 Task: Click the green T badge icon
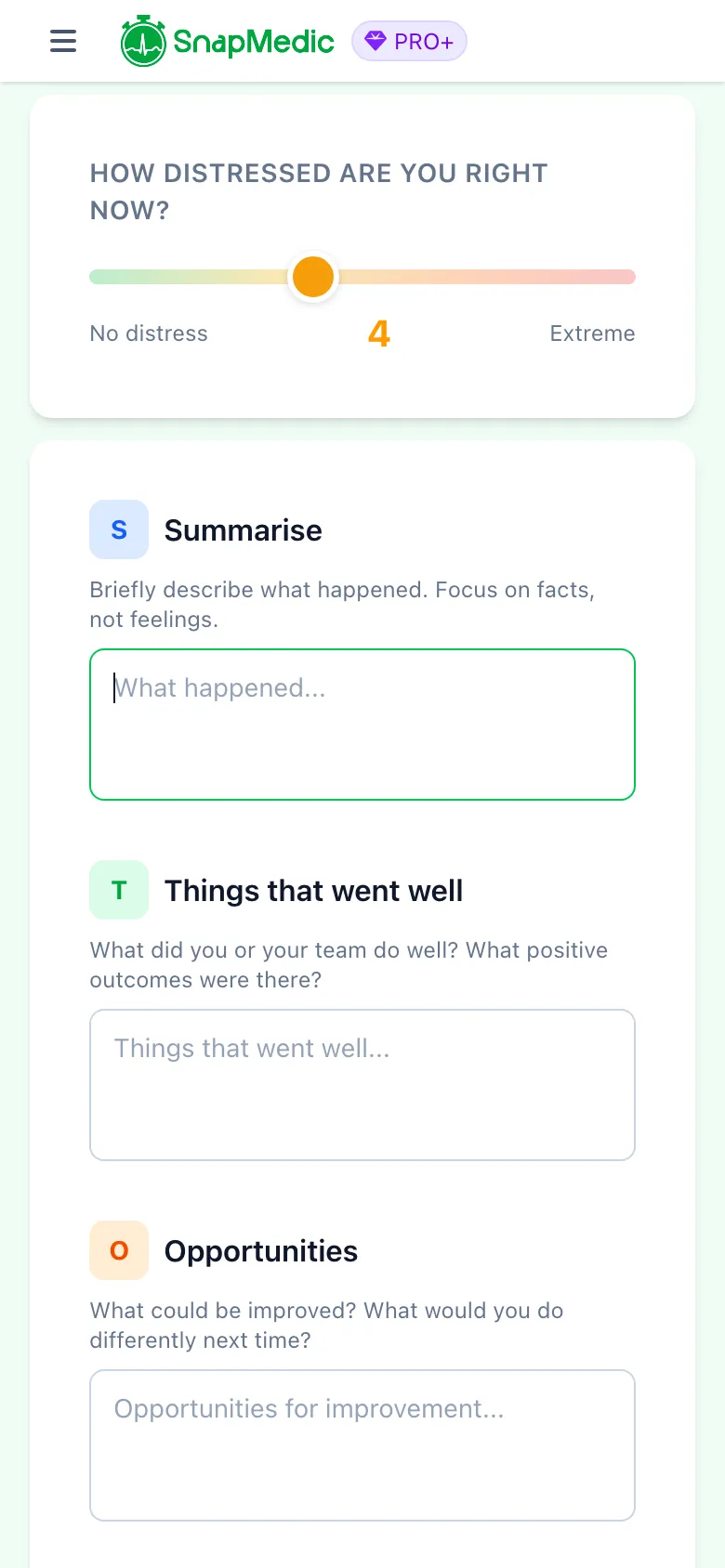click(119, 890)
